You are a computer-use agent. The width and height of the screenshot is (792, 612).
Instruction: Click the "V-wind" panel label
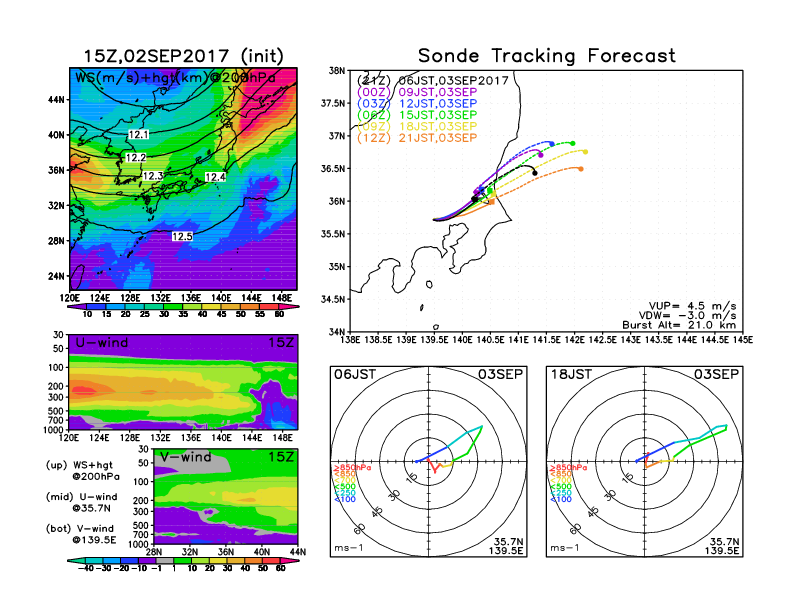pyautogui.click(x=185, y=457)
